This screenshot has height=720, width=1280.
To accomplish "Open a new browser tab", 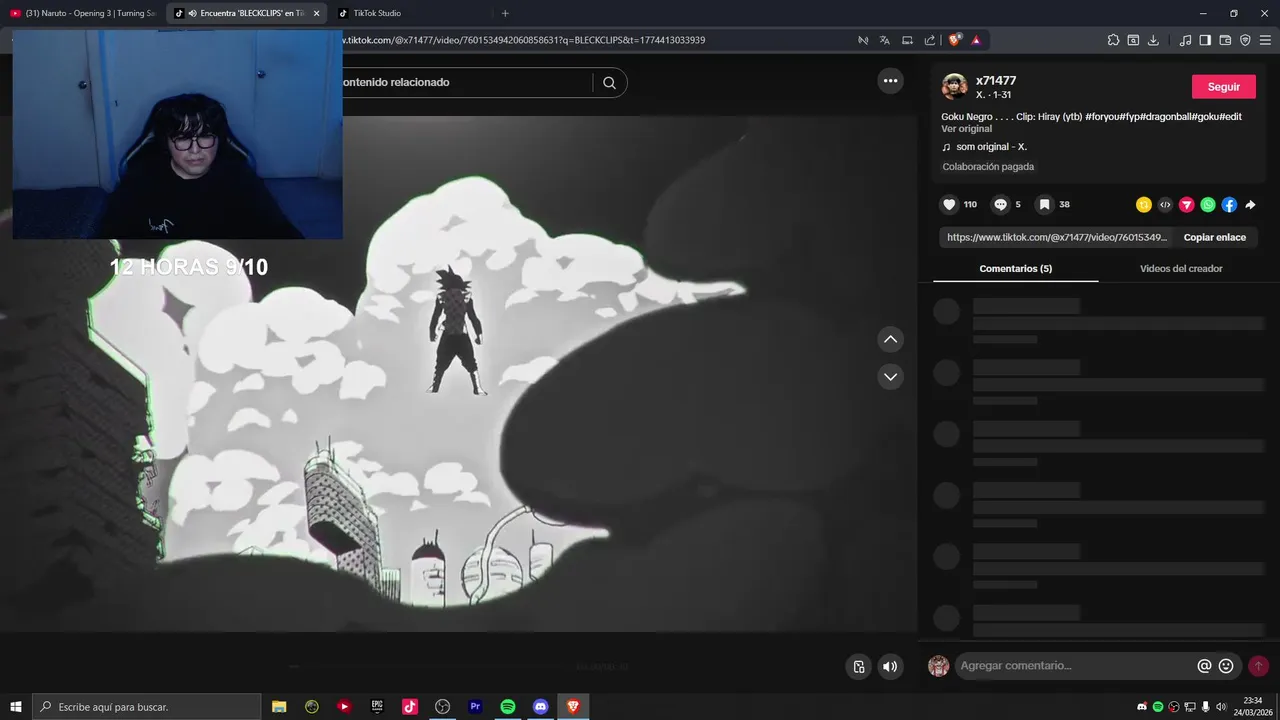I will [x=505, y=13].
